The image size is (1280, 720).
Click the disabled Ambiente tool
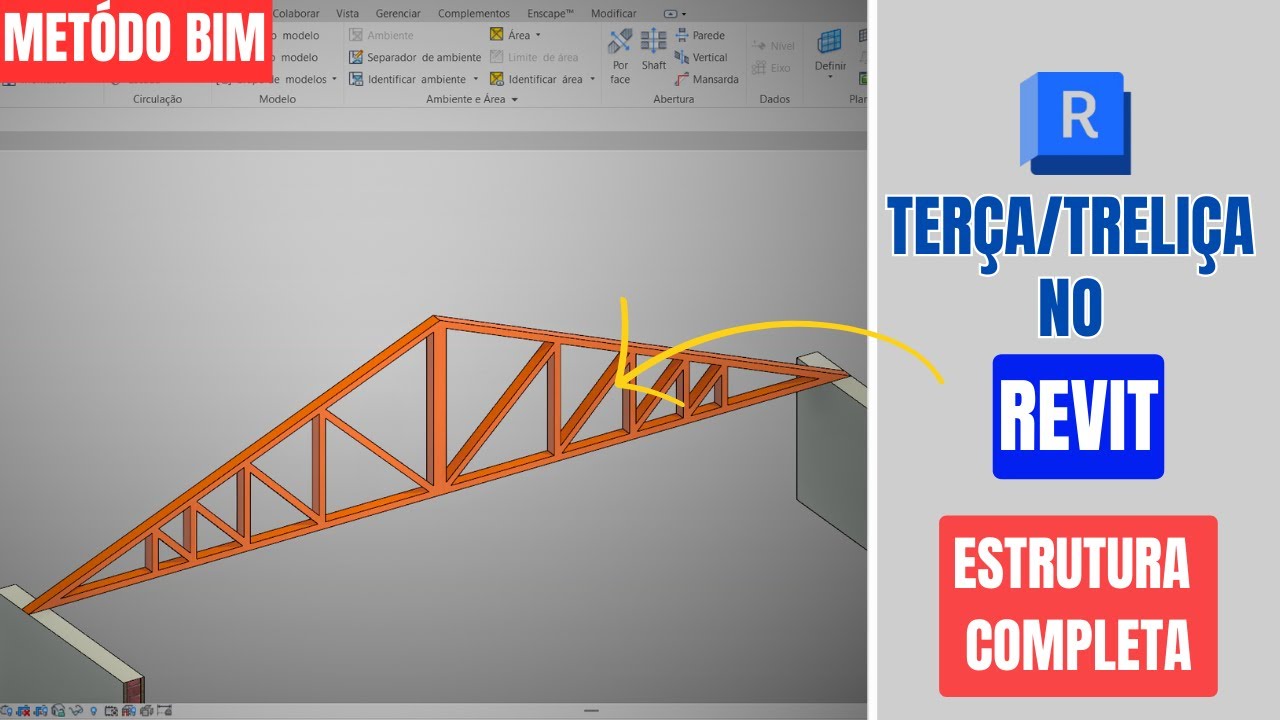[x=381, y=35]
